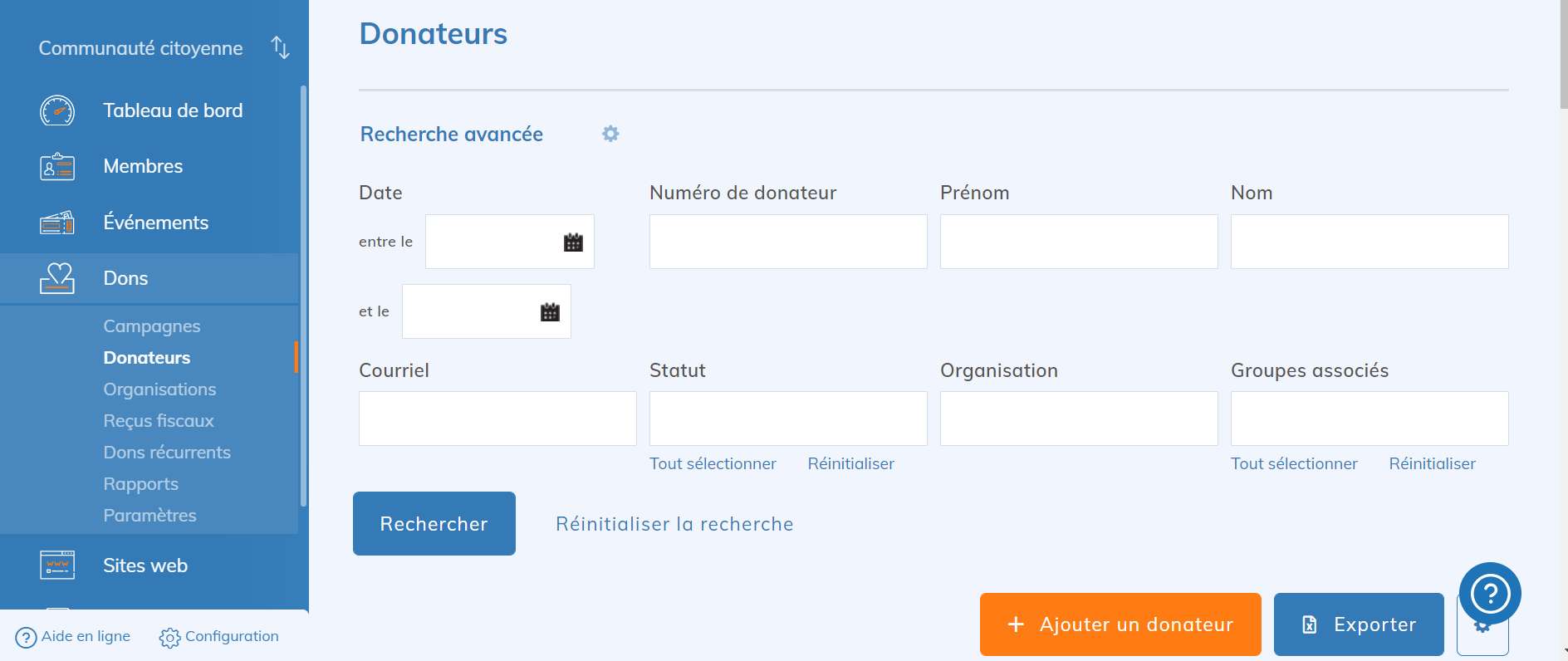Click Ajouter un donateur button
The height and width of the screenshot is (661, 1568).
point(1120,624)
